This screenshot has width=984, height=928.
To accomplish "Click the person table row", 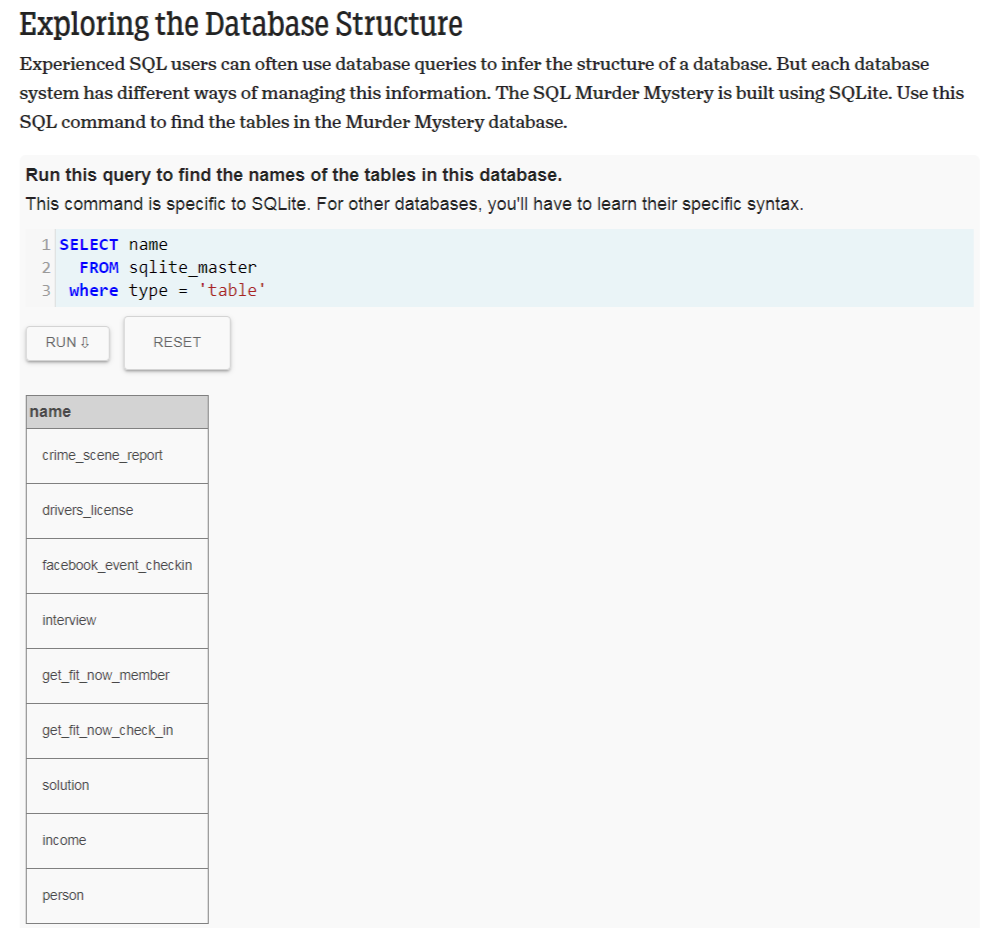I will [117, 896].
